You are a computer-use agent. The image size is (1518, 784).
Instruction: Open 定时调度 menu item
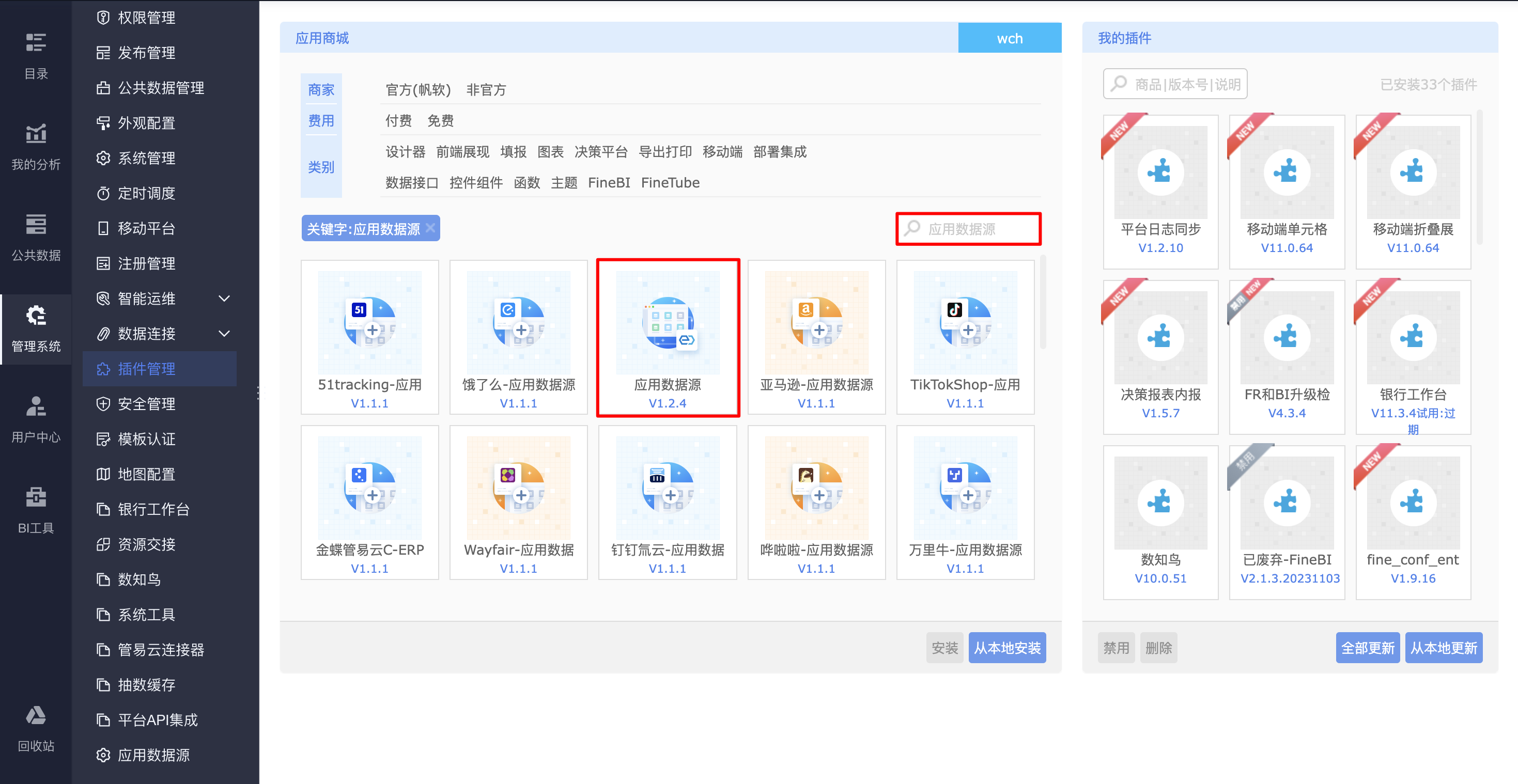[146, 193]
